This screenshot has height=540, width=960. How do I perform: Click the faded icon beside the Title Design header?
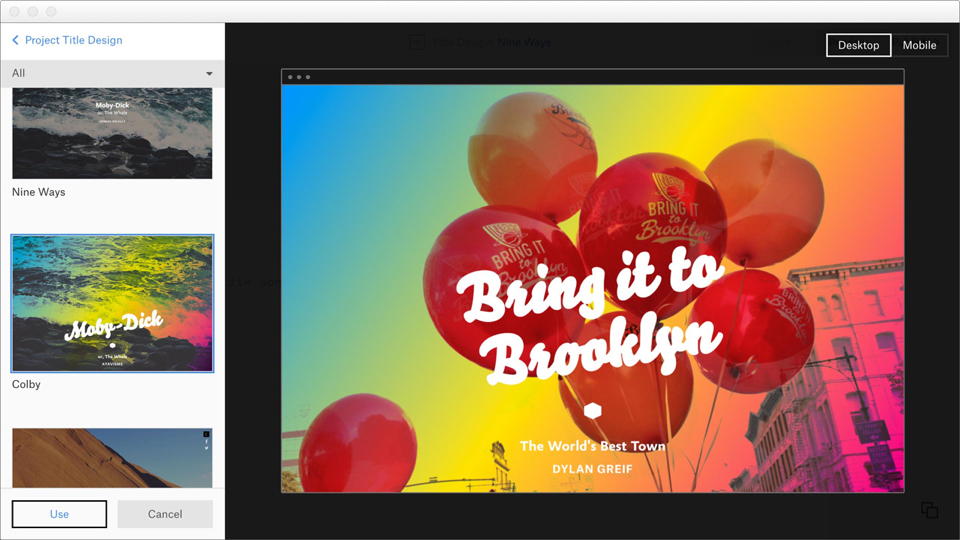click(x=417, y=42)
